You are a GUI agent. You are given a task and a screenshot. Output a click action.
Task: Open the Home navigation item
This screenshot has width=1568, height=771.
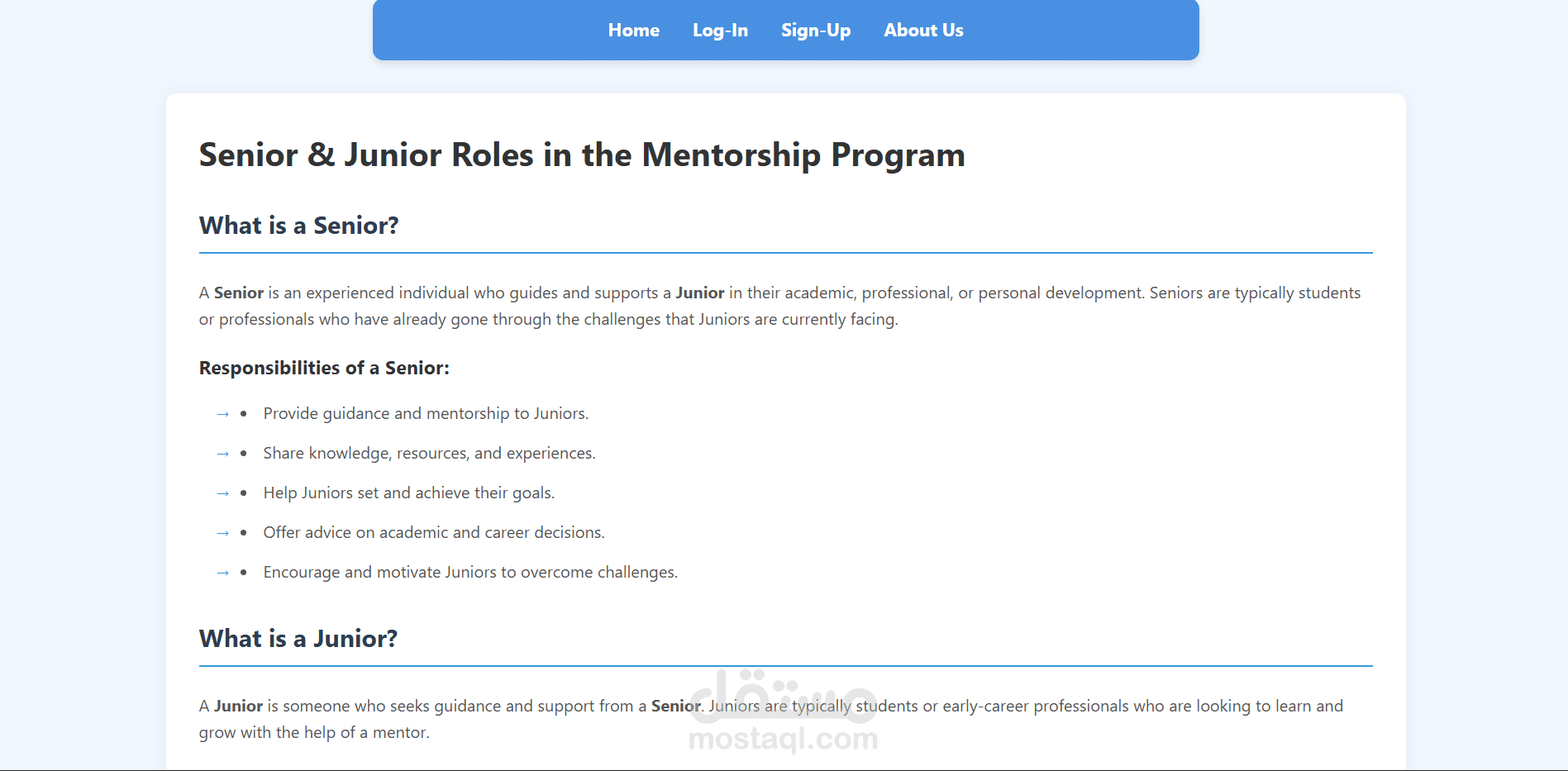(x=633, y=30)
